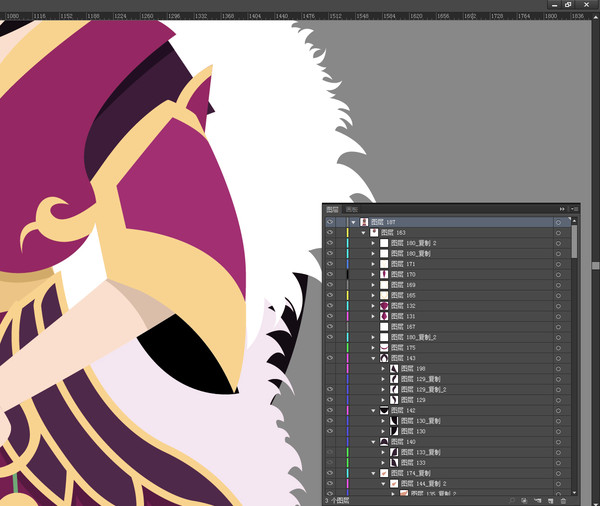Switch to the 画板 tab
This screenshot has width=600, height=506.
pos(352,209)
